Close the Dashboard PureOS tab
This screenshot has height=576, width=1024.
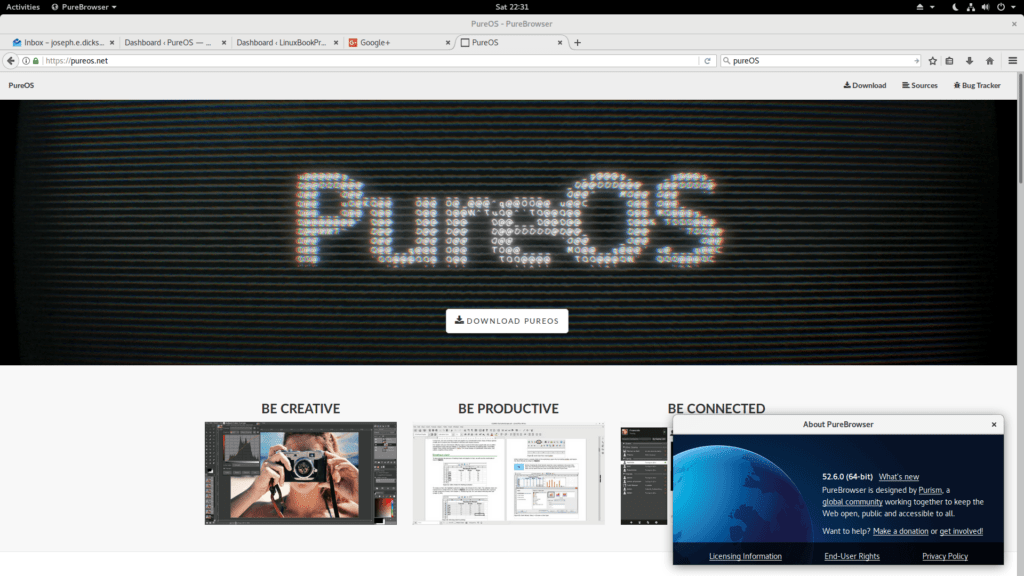tap(224, 42)
